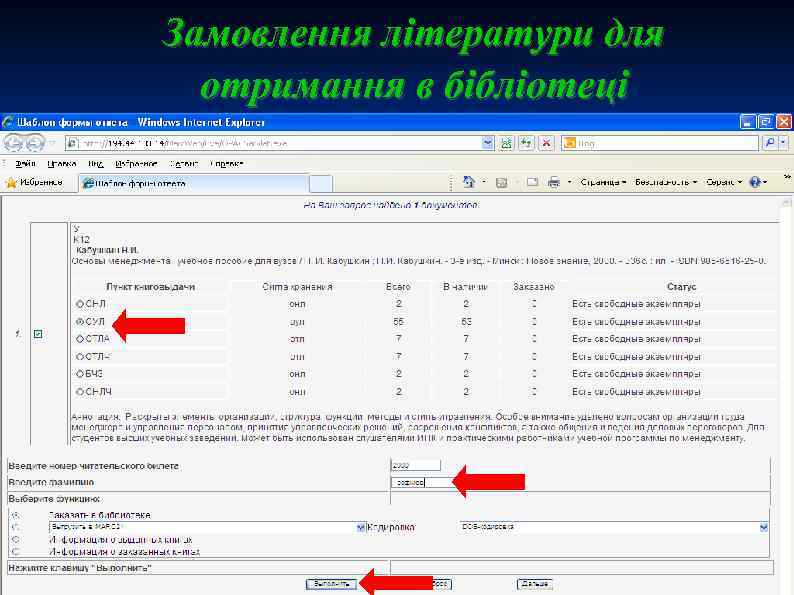Viewport: 794px width, 595px height.
Task: Refresh the page with the green arrows icon
Action: coord(526,143)
